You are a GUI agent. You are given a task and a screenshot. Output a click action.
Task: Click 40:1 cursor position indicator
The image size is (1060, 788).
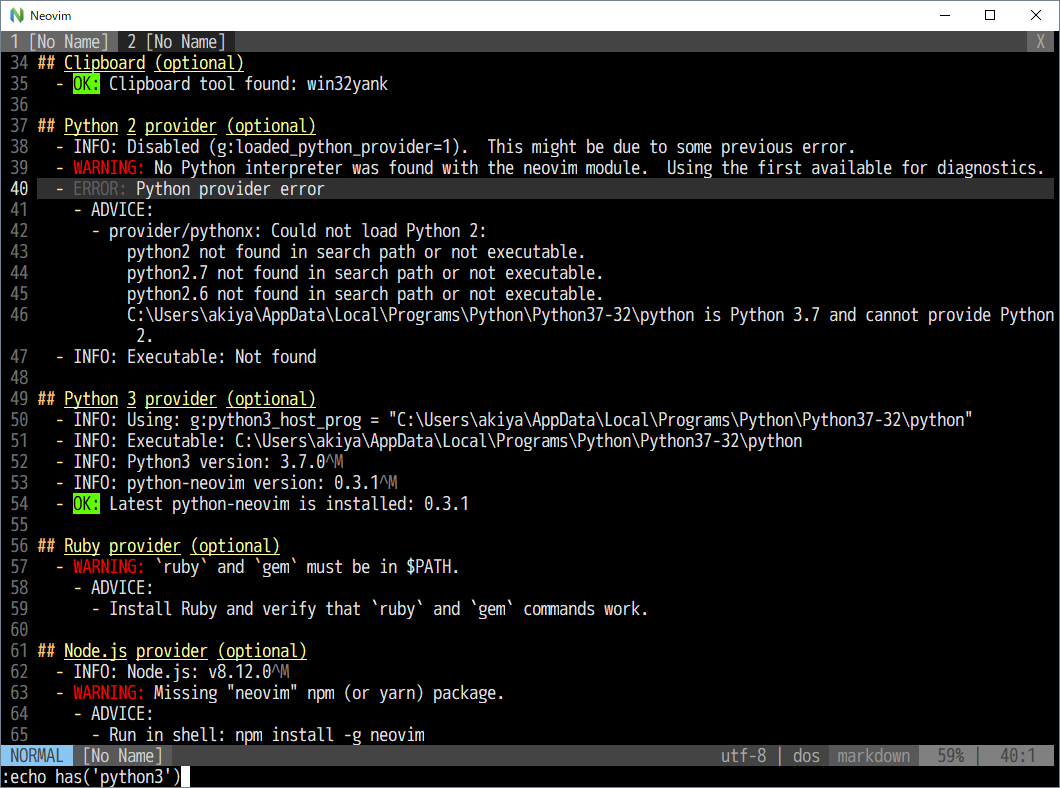(x=1017, y=756)
